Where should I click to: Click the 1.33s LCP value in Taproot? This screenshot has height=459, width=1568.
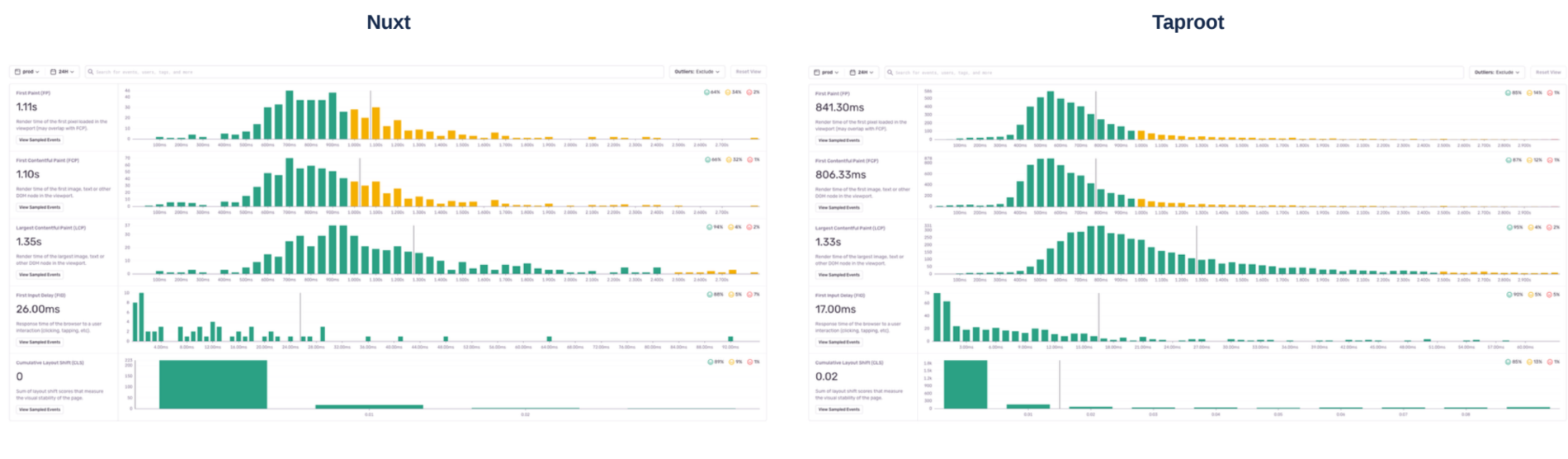click(x=828, y=242)
